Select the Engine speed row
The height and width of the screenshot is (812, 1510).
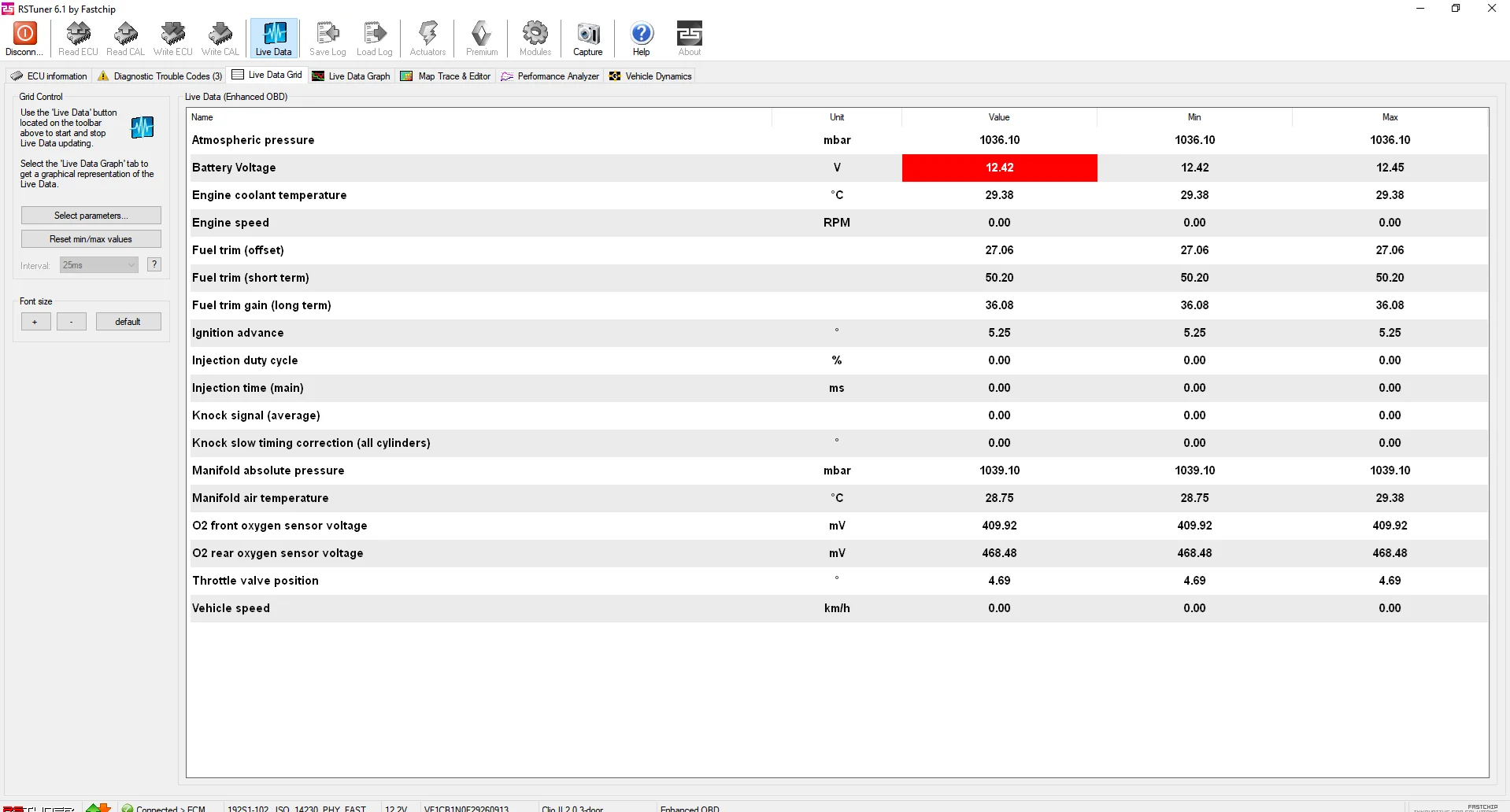pyautogui.click(x=839, y=223)
